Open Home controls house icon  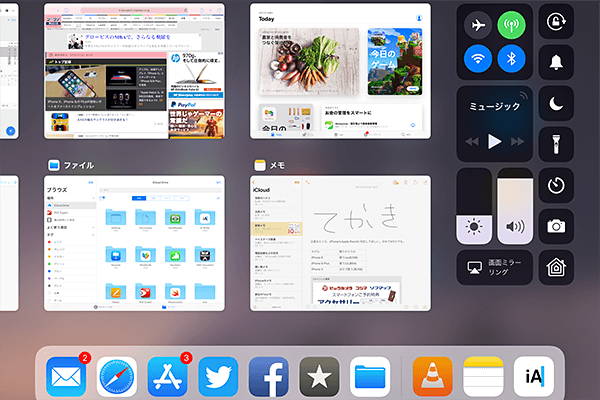click(x=556, y=267)
